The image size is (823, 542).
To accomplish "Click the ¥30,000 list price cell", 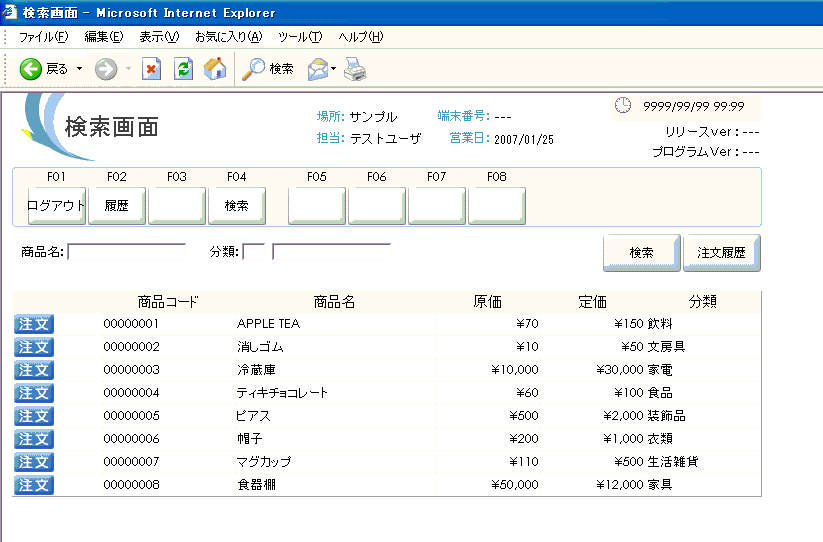I will point(619,370).
